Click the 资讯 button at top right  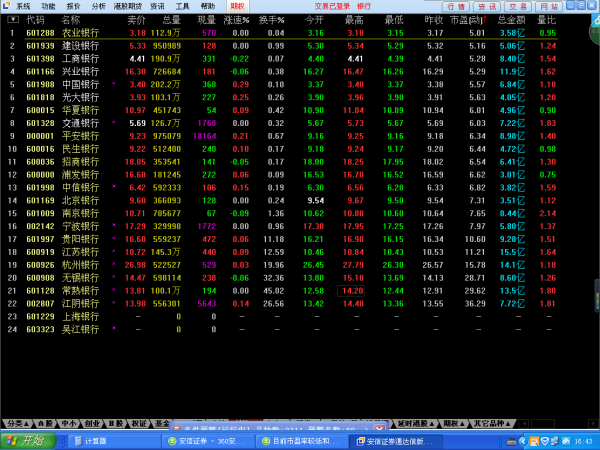tap(487, 7)
